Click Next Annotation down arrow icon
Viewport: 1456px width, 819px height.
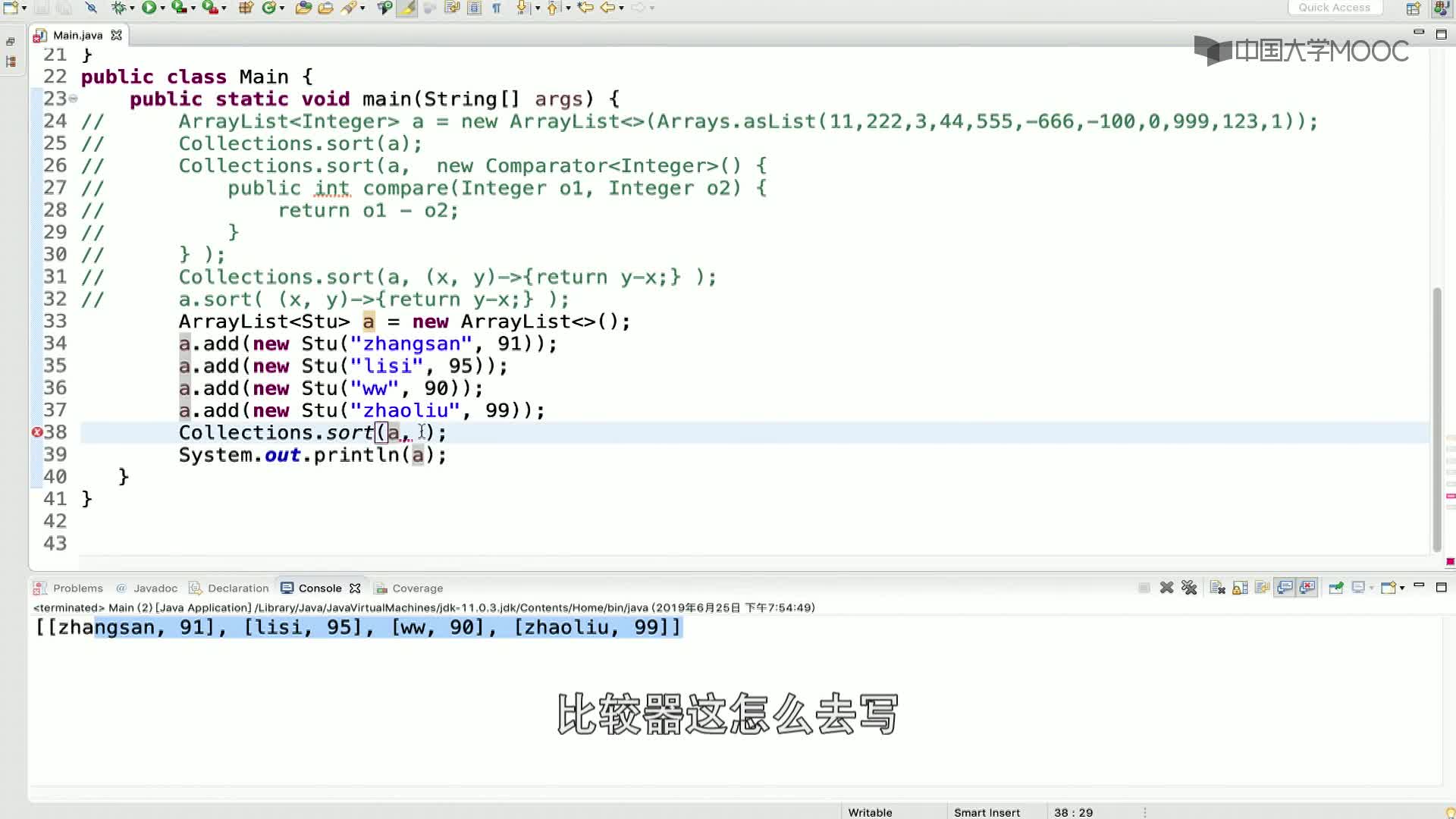coord(523,8)
